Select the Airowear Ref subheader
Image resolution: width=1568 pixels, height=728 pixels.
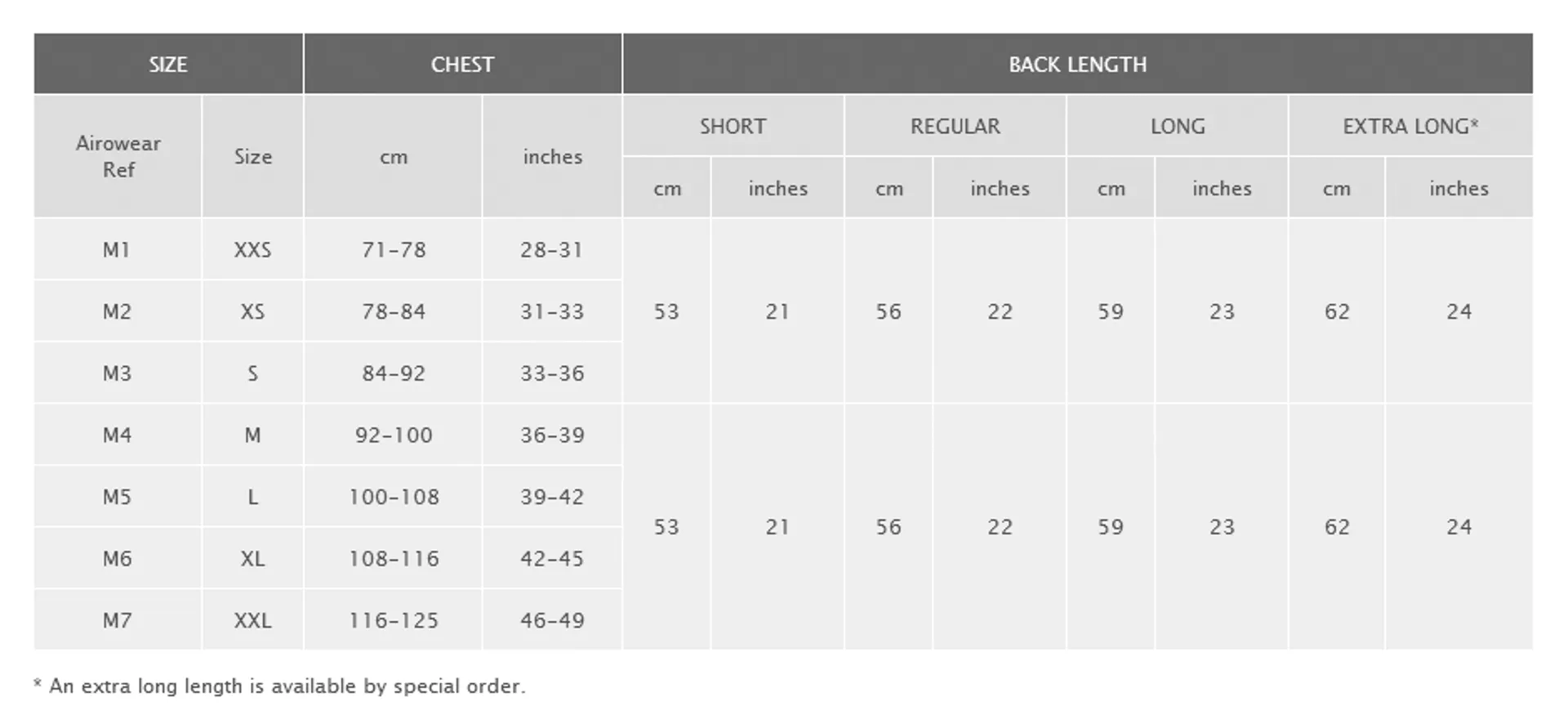click(118, 156)
